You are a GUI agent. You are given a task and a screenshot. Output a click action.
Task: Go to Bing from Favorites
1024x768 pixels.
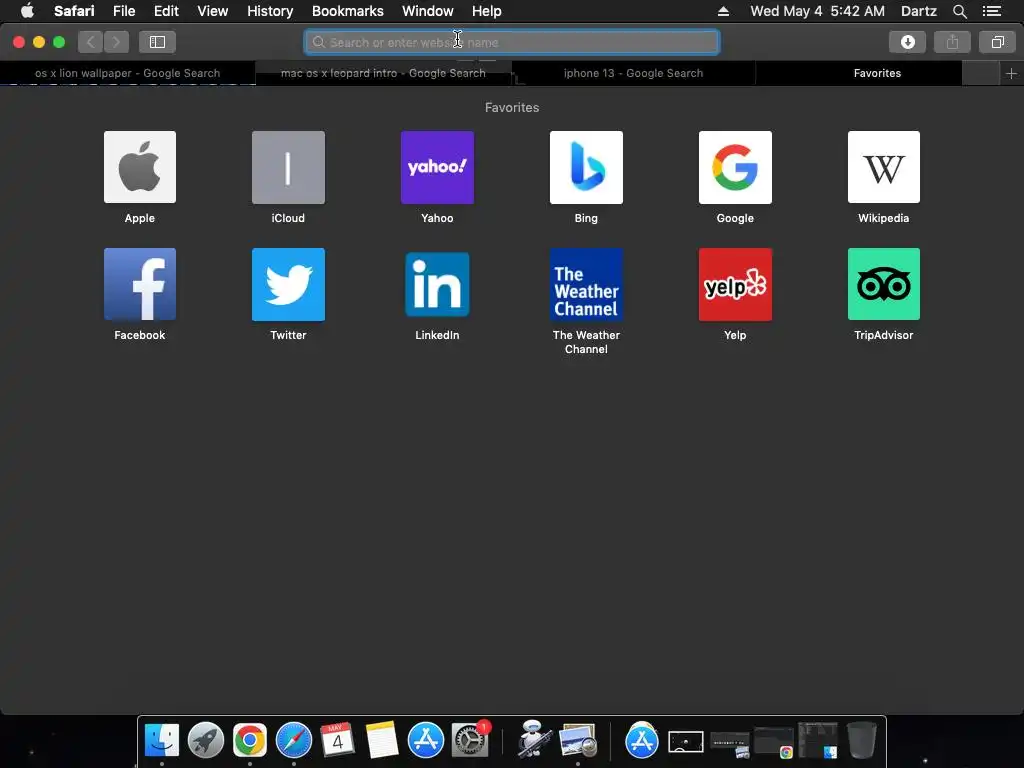tap(586, 167)
